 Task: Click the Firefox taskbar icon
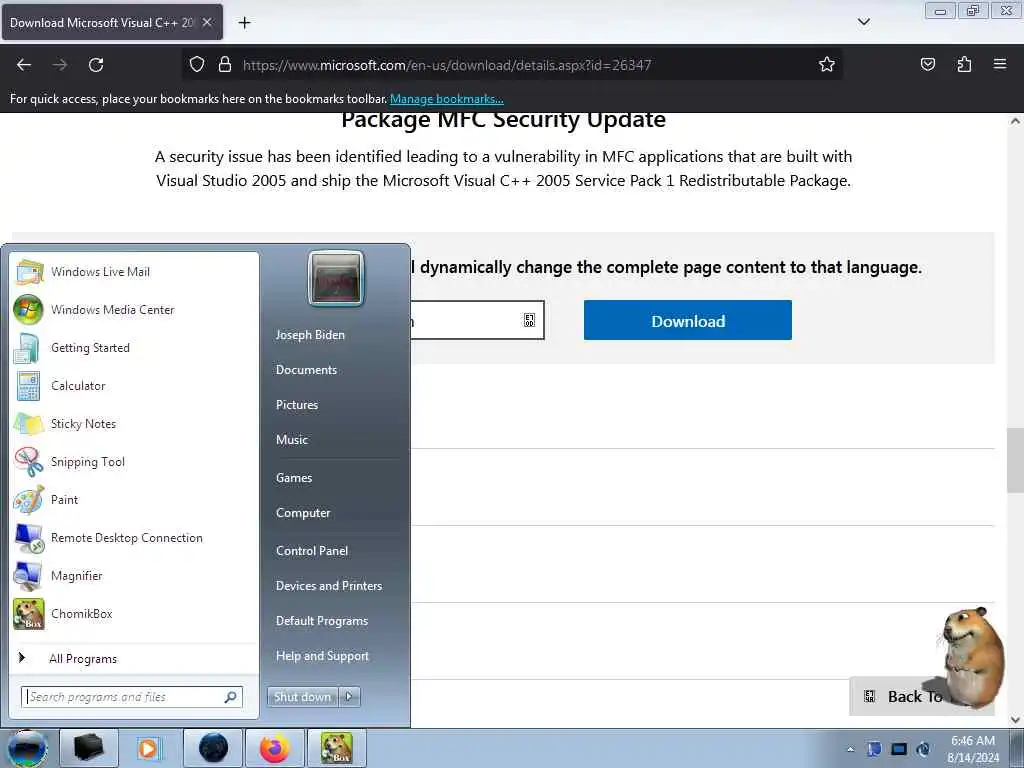[x=274, y=748]
